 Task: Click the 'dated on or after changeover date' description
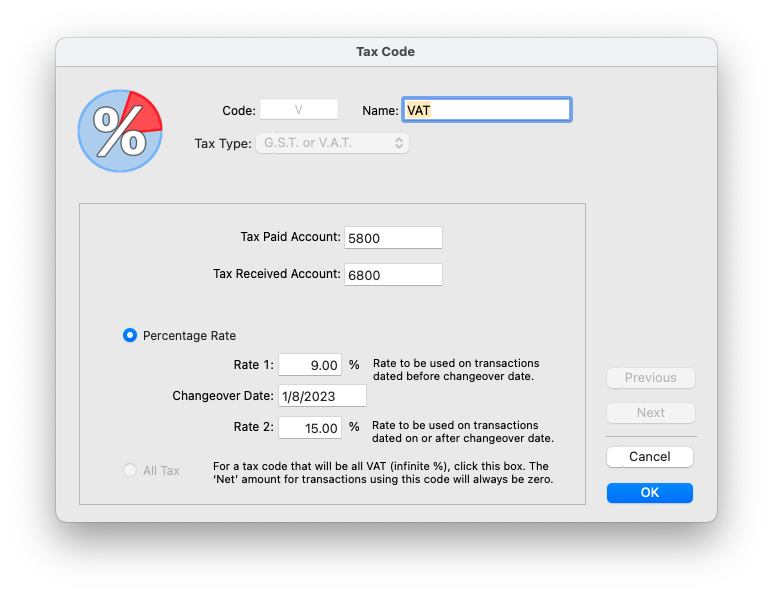pos(463,432)
